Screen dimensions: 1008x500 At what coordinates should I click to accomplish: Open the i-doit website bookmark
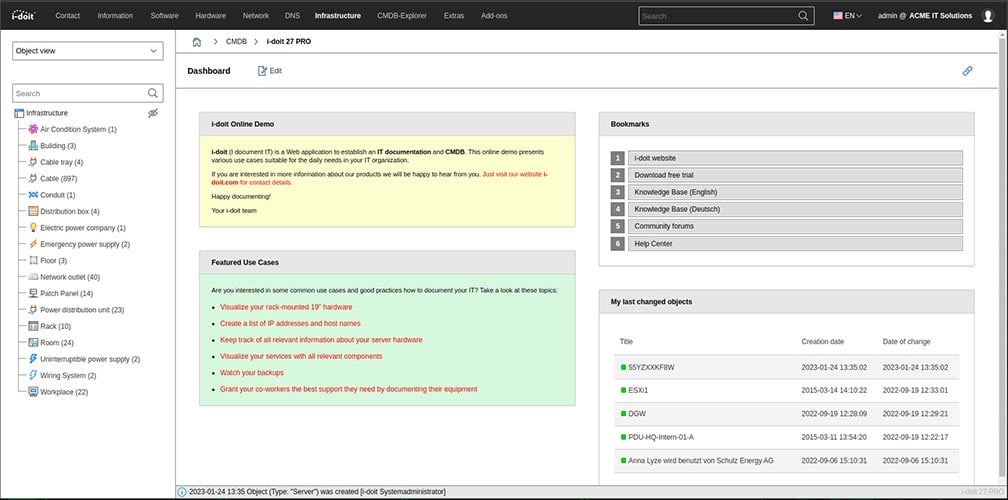(x=795, y=158)
